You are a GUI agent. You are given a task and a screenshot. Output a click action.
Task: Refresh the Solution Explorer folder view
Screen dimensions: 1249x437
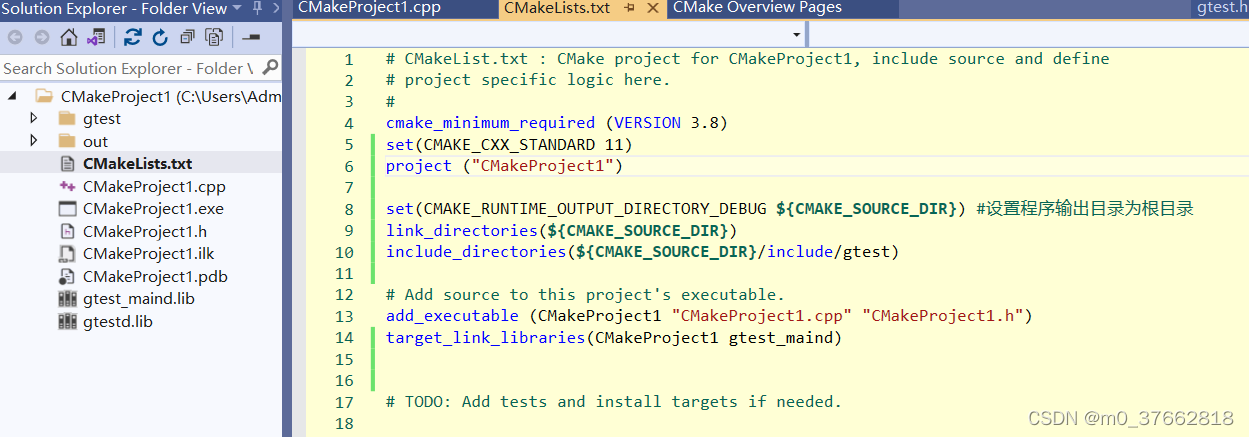pos(160,38)
